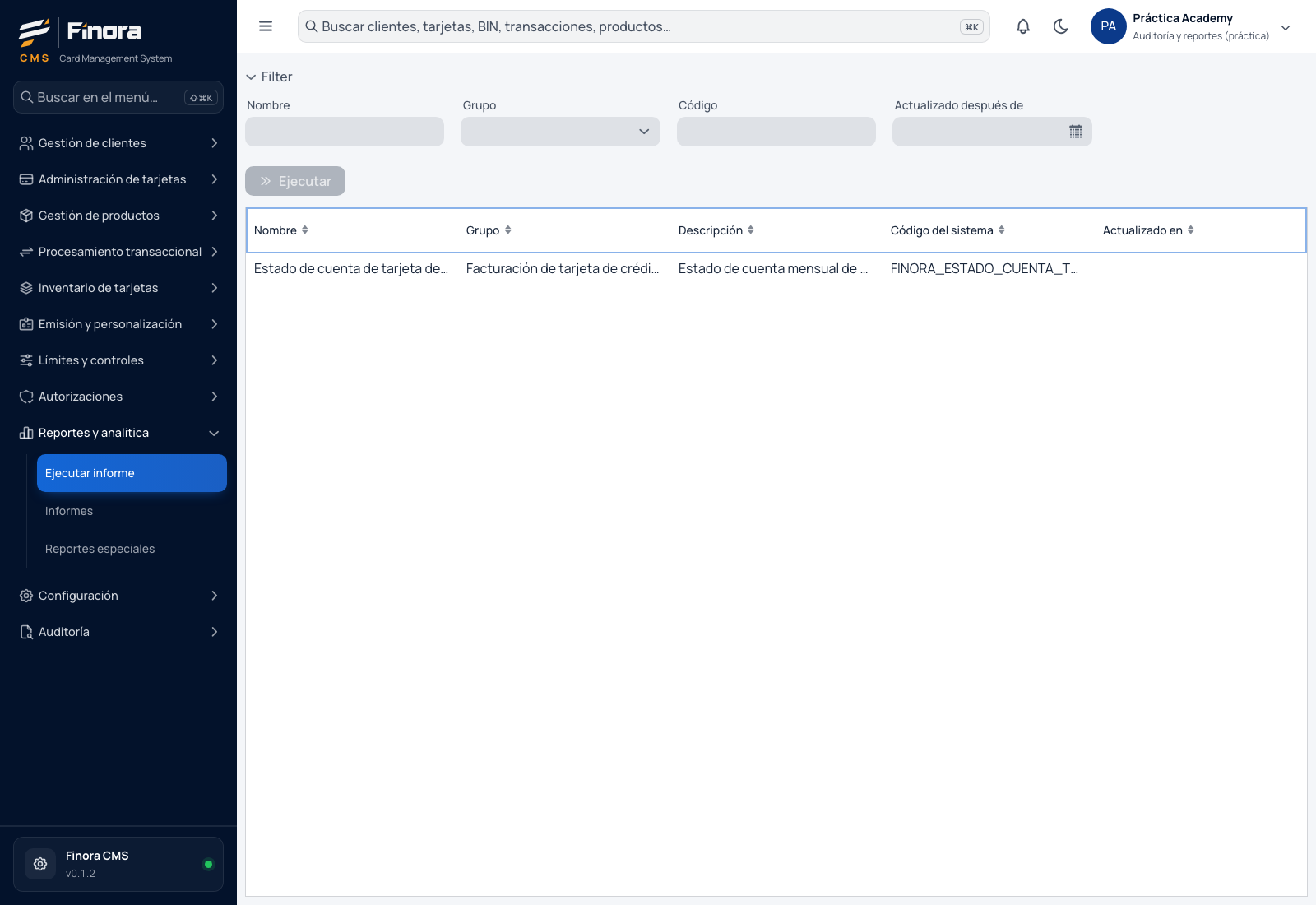Sort by Actualizado en arrows
This screenshot has width=1316, height=905.
click(x=1191, y=230)
